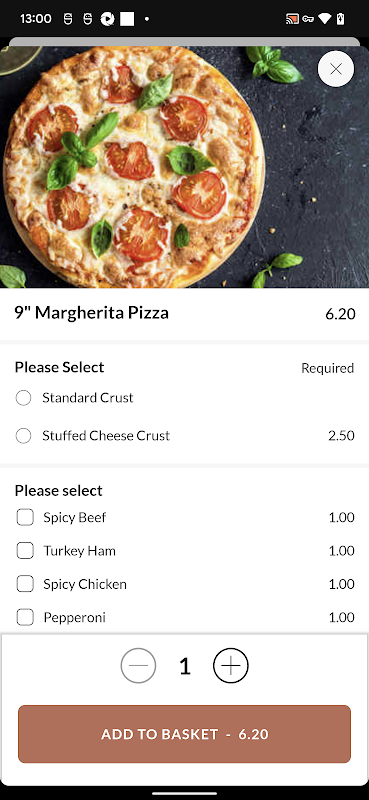Tap the VPN key status icon

click(308, 19)
